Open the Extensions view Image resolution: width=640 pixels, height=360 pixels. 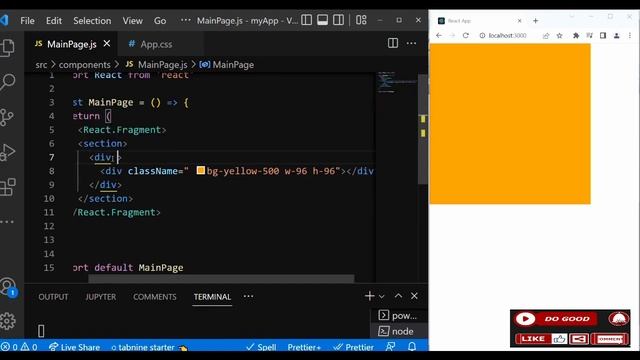point(7,187)
